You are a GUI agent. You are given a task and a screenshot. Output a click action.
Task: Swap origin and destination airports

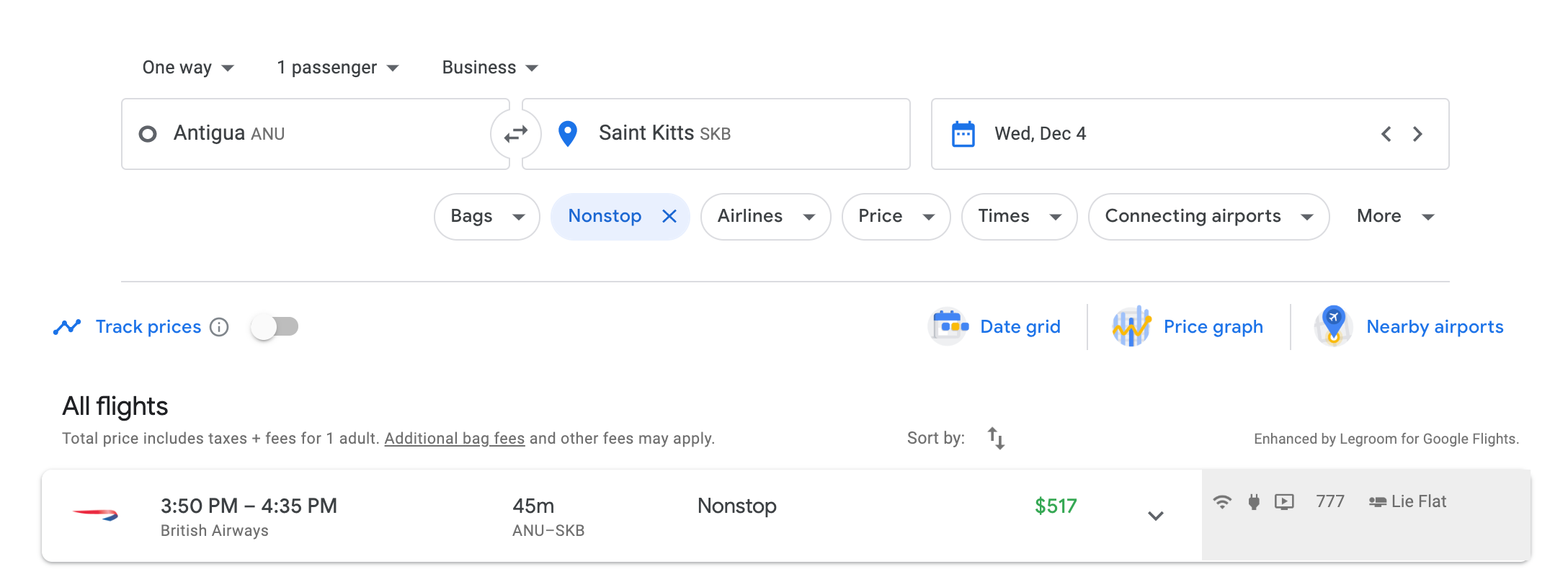(515, 134)
